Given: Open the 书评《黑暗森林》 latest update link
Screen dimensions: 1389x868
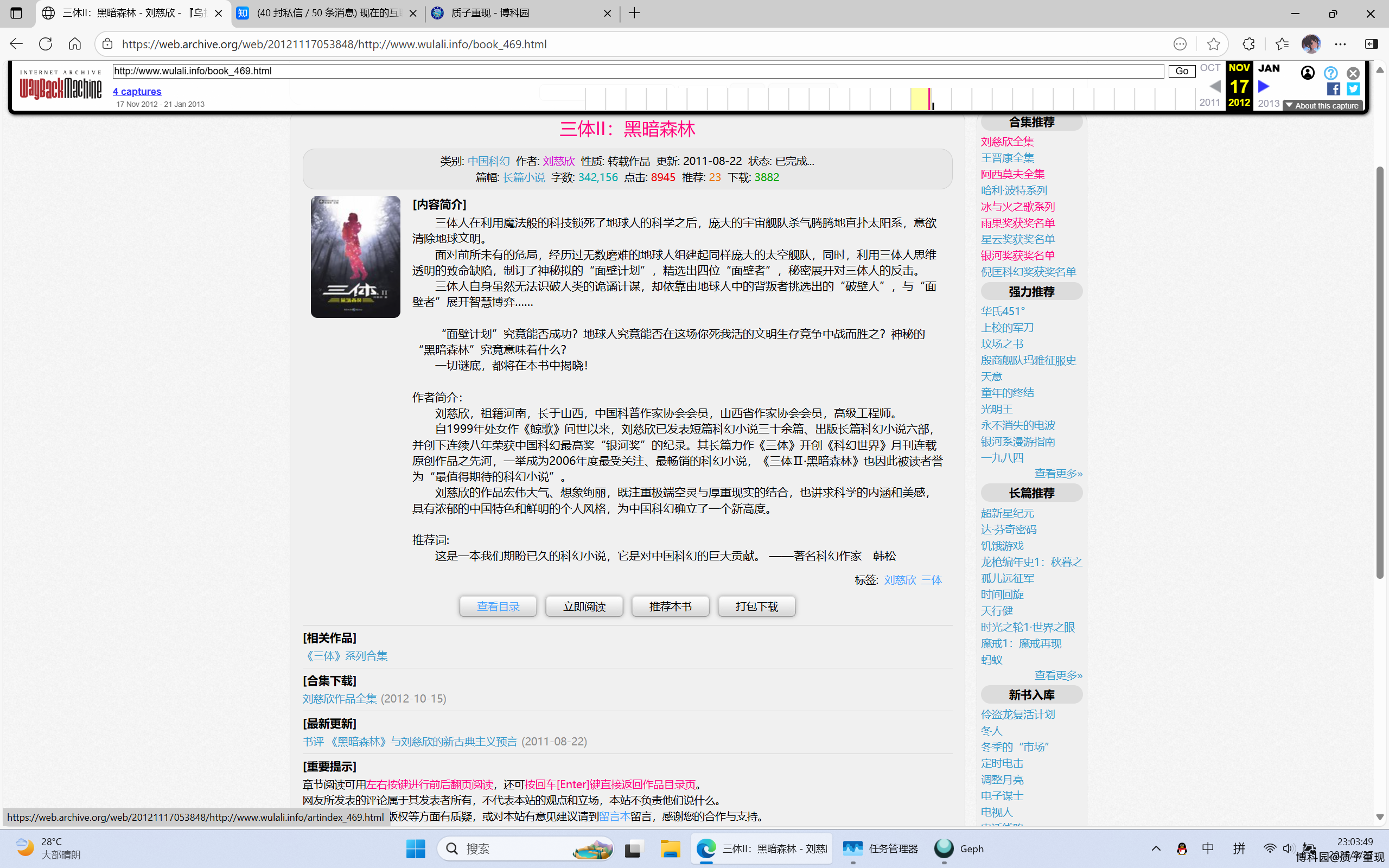Looking at the screenshot, I should pos(410,741).
